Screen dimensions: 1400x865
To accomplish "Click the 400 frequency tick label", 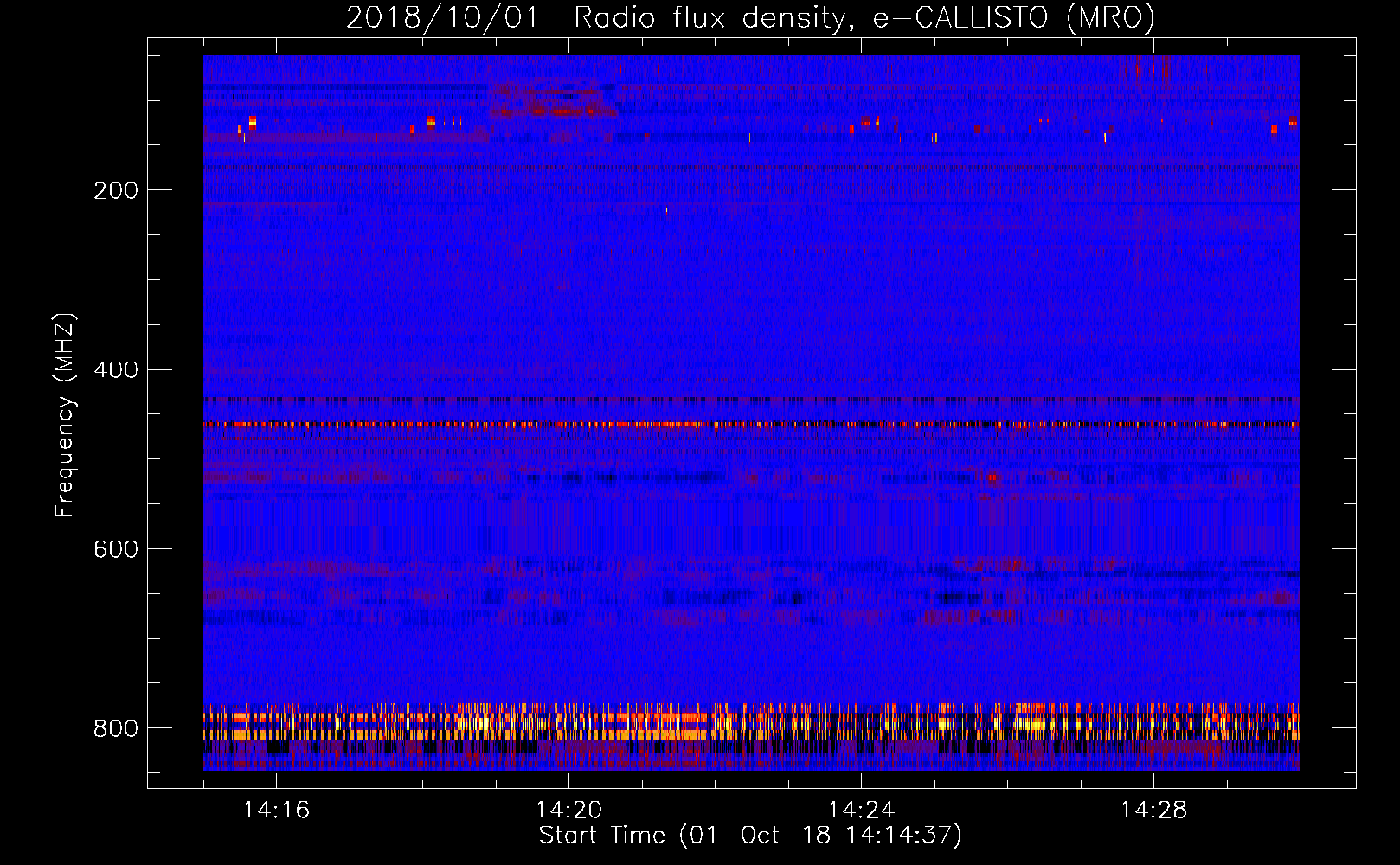I will coord(116,370).
